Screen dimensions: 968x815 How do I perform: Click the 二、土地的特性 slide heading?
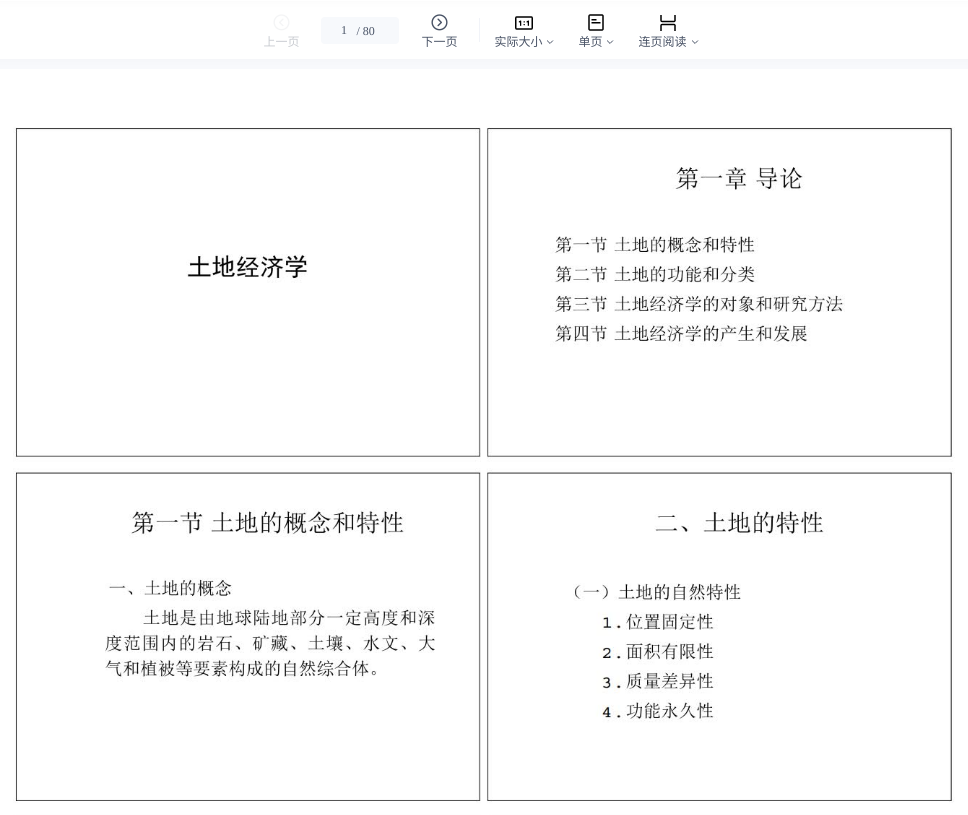739,523
